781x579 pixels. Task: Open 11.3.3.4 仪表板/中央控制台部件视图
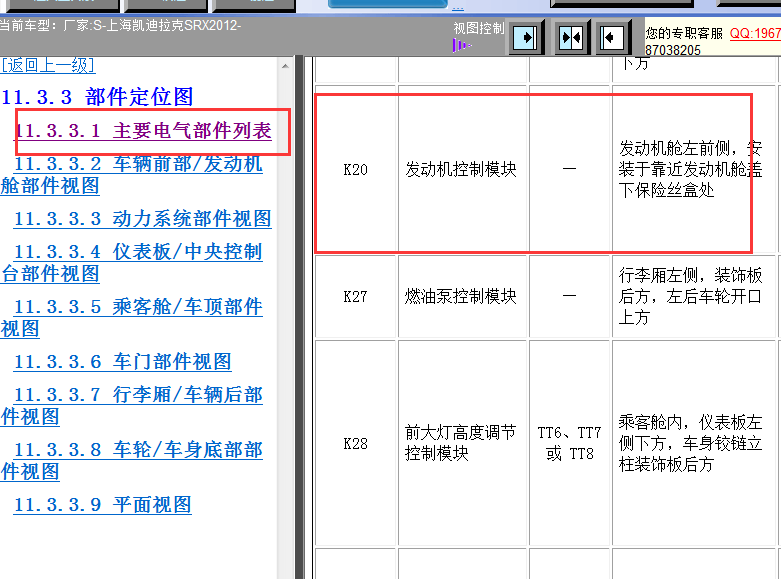pos(131,263)
